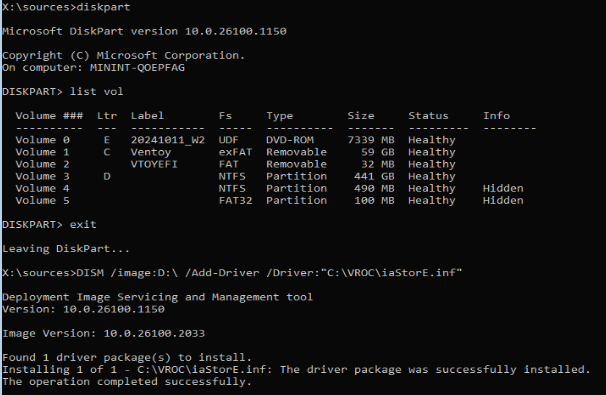Click the Ventoy label in Volume 1

(151, 152)
